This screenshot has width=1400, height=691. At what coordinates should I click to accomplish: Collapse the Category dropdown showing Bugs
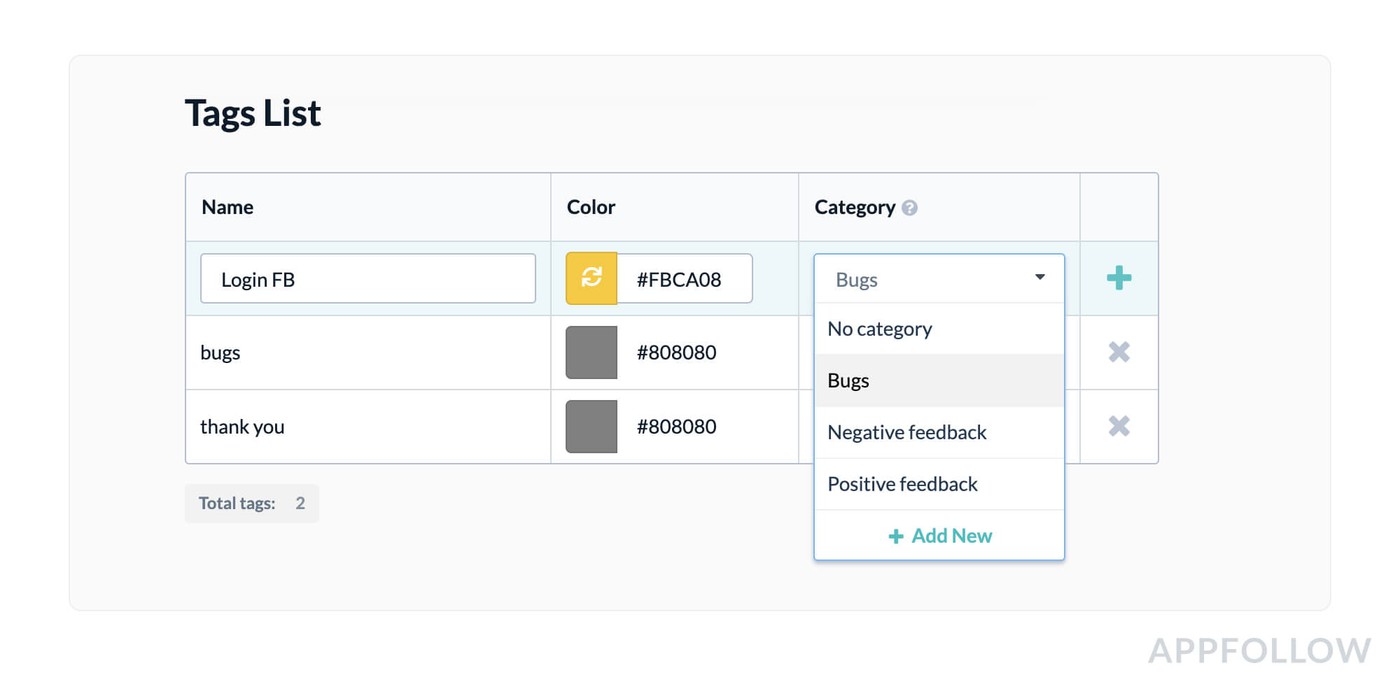[x=1039, y=278]
